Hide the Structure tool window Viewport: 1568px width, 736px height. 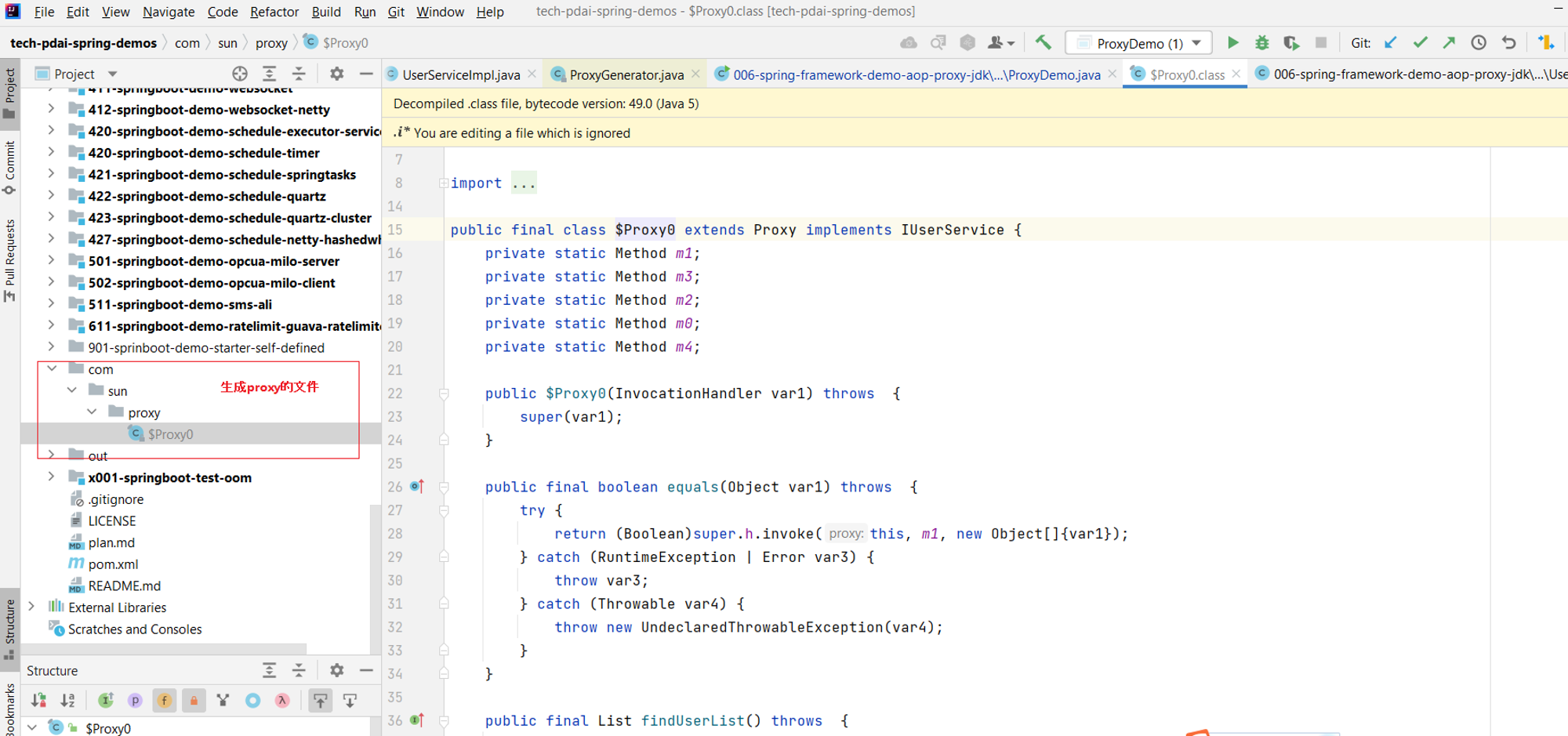tap(366, 670)
